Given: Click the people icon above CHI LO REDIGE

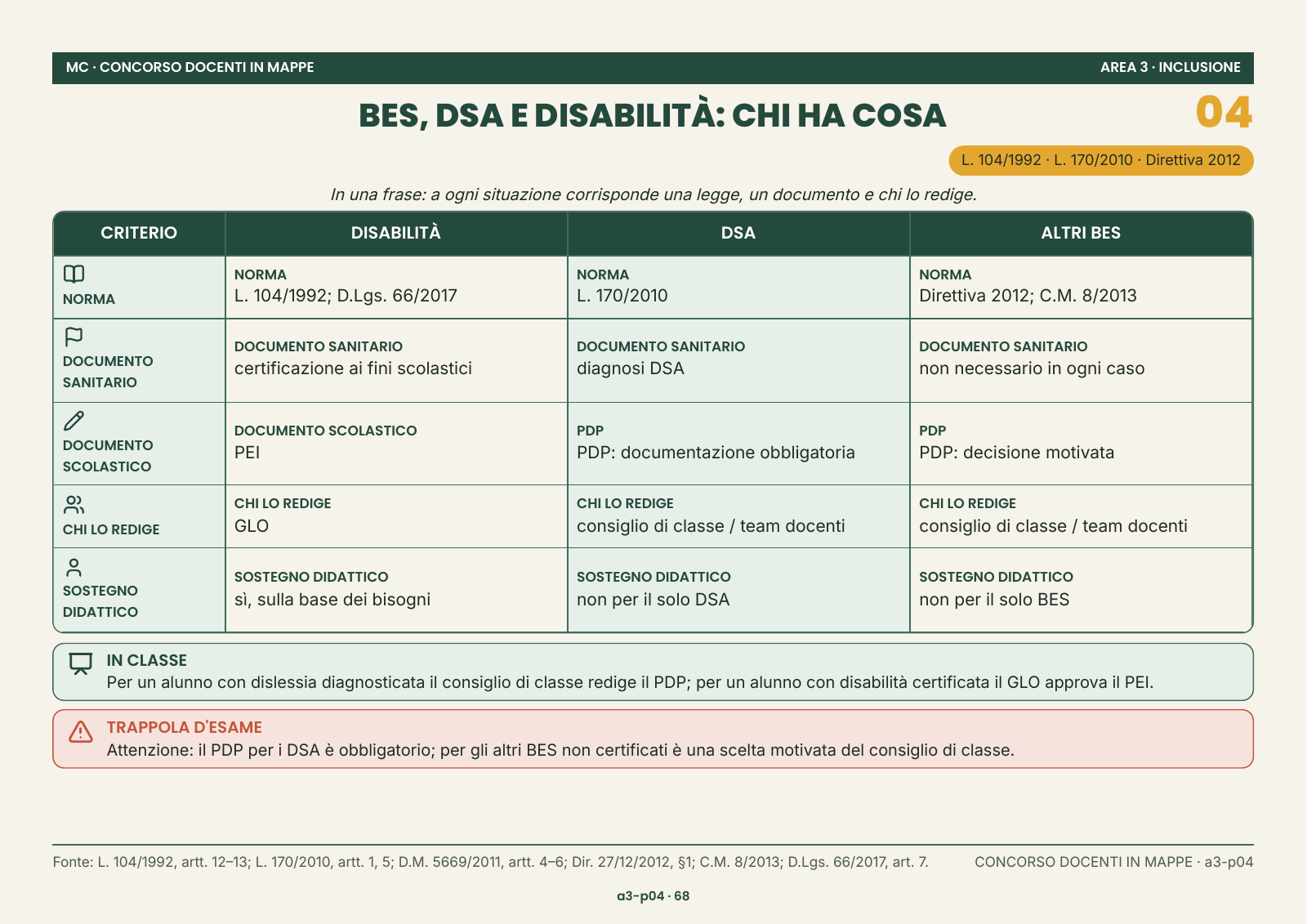Looking at the screenshot, I should [x=74, y=505].
